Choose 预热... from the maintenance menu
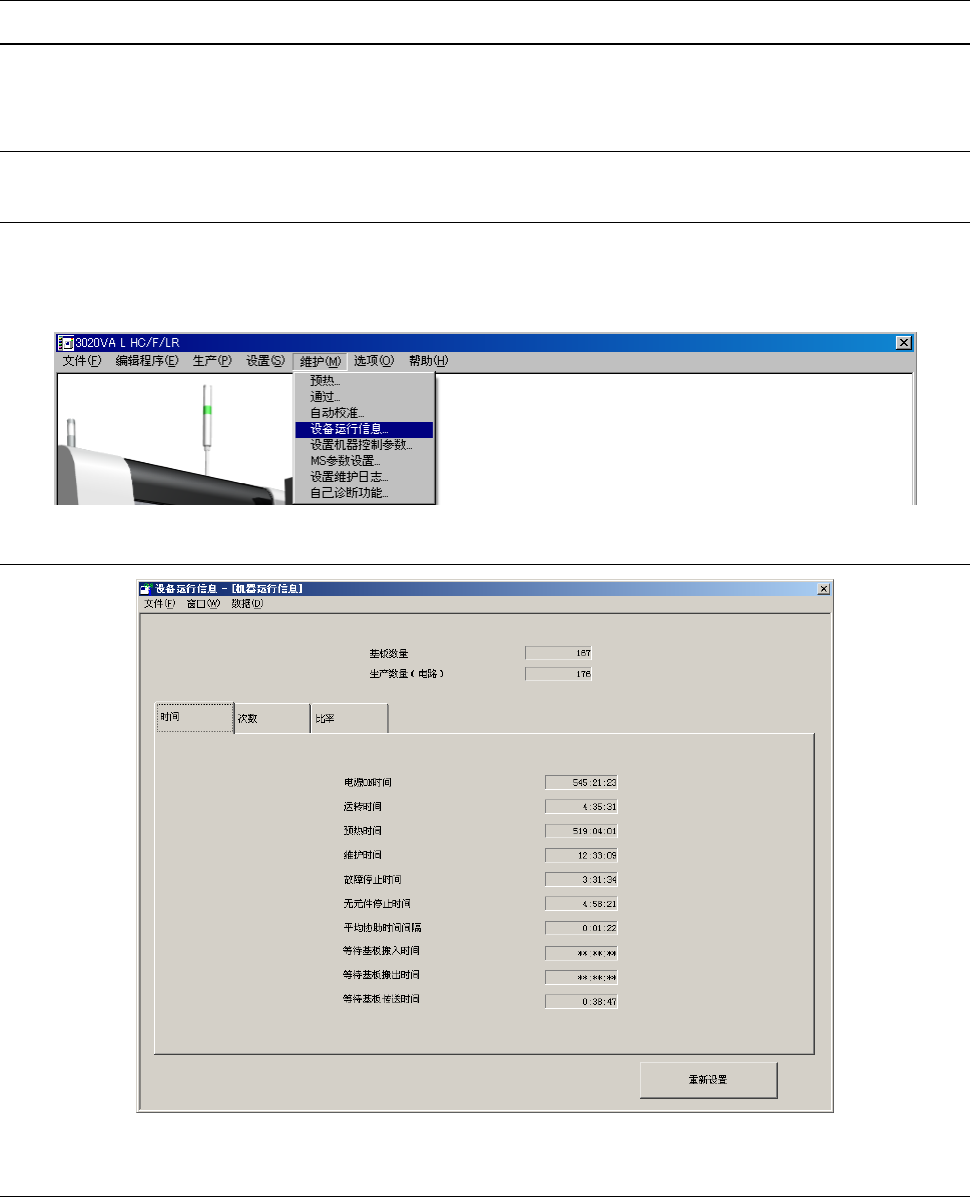Viewport: 970px width, 1197px height. [364, 381]
